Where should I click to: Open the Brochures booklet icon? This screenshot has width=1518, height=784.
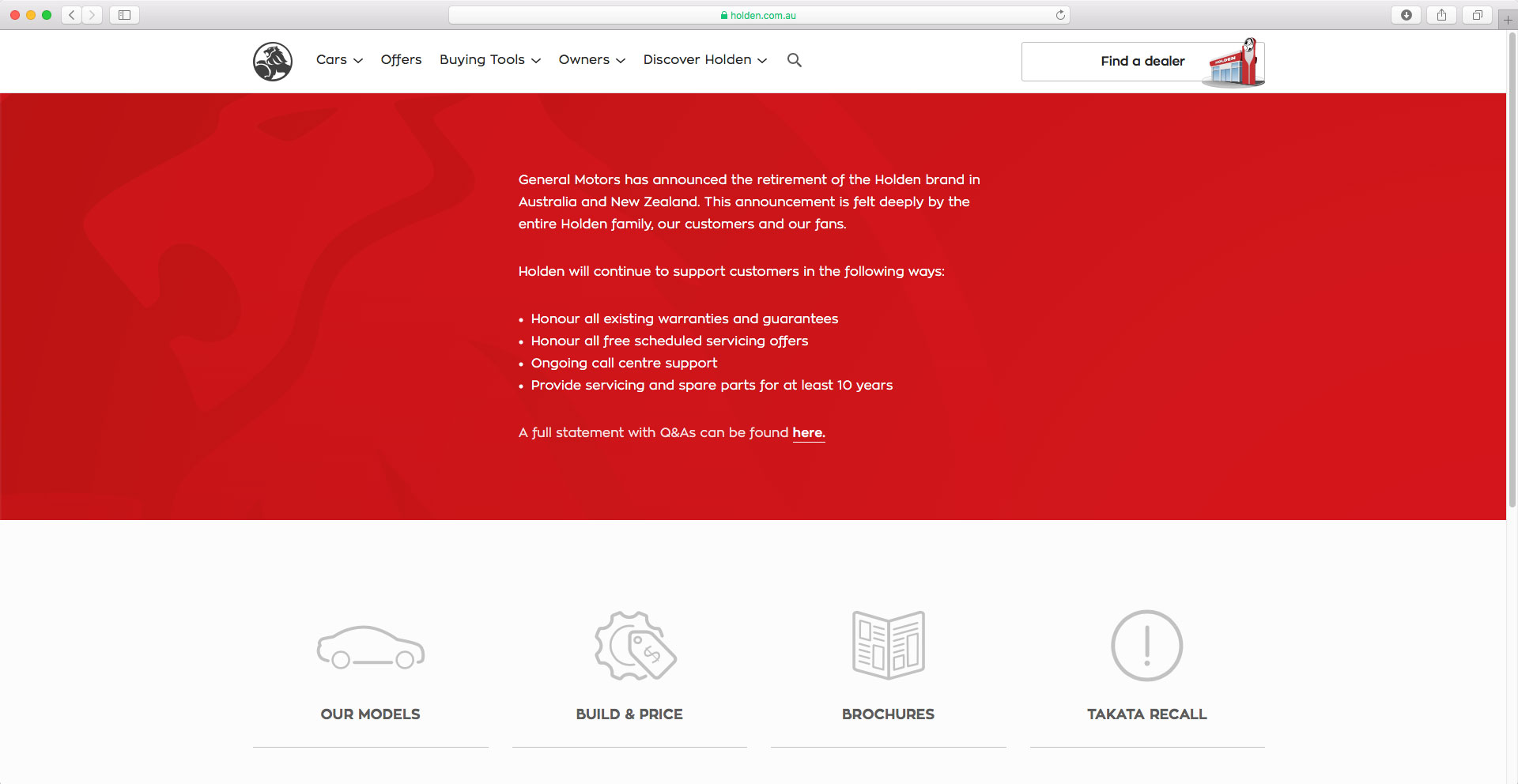[x=888, y=645]
